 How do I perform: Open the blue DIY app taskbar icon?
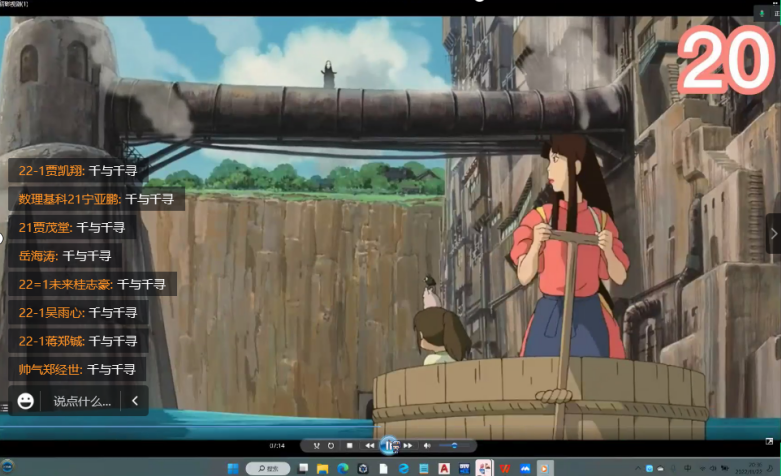point(464,469)
